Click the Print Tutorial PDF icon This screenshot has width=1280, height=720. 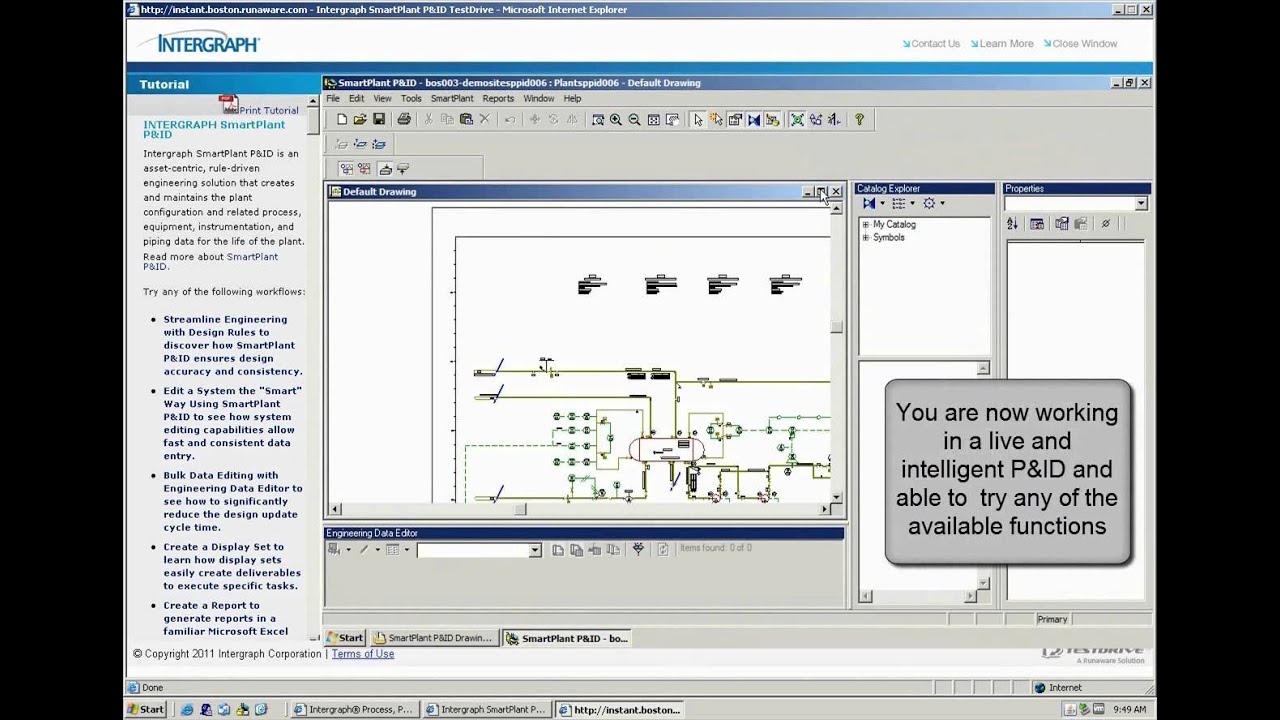[229, 104]
